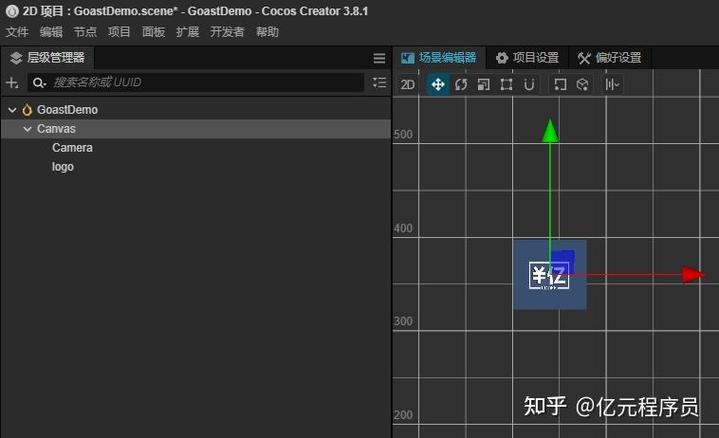Image resolution: width=719 pixels, height=438 pixels.
Task: Open the 节点 menu
Action: coord(85,32)
